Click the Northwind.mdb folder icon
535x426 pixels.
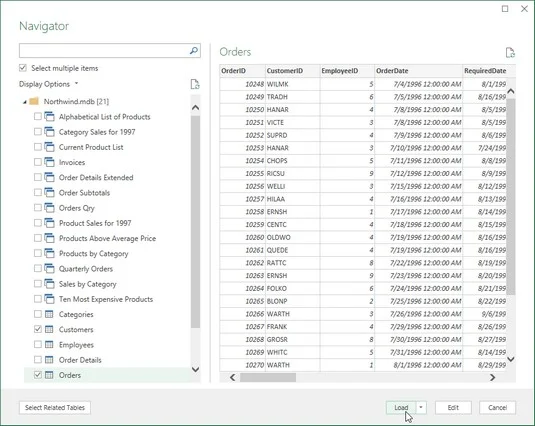point(34,101)
